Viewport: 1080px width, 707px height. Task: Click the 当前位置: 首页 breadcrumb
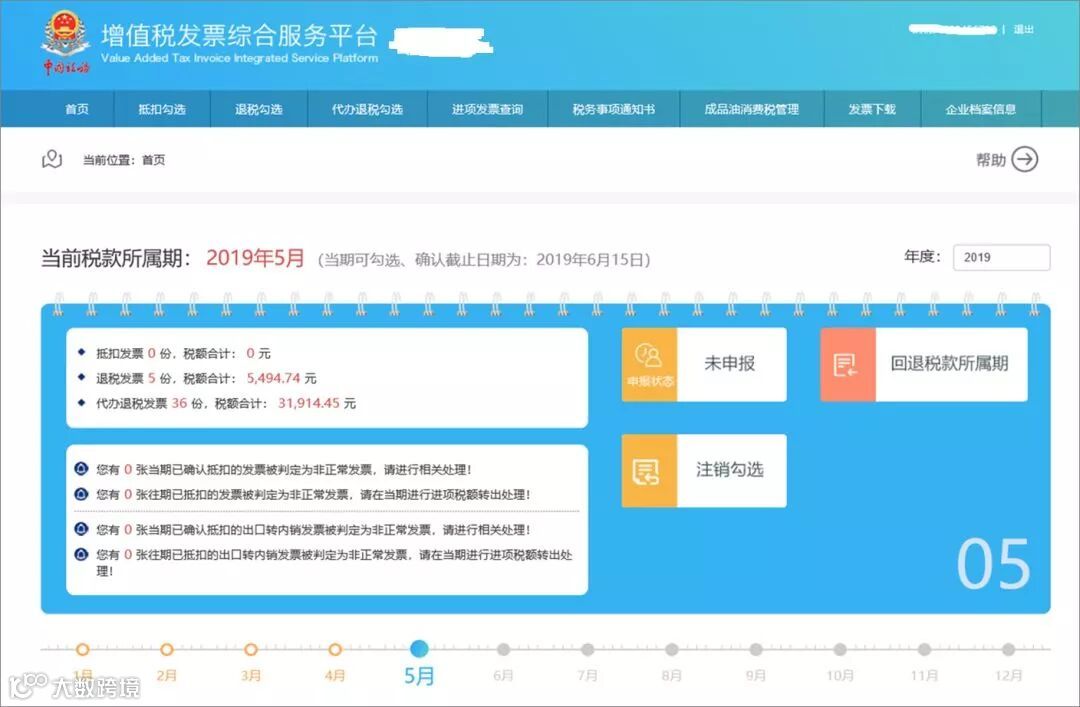(x=124, y=160)
